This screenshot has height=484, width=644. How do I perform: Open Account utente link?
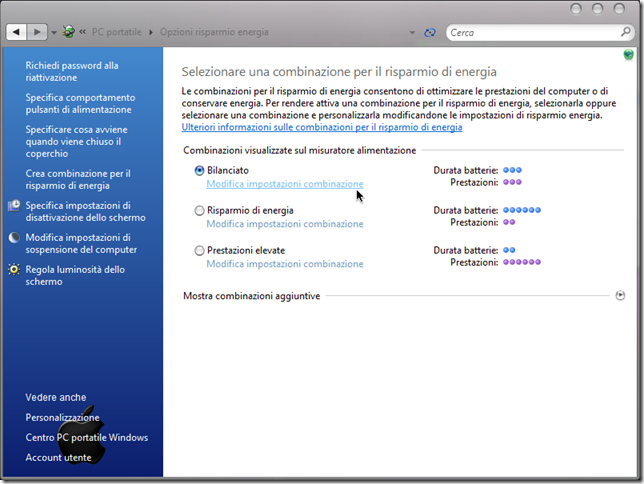pos(58,457)
